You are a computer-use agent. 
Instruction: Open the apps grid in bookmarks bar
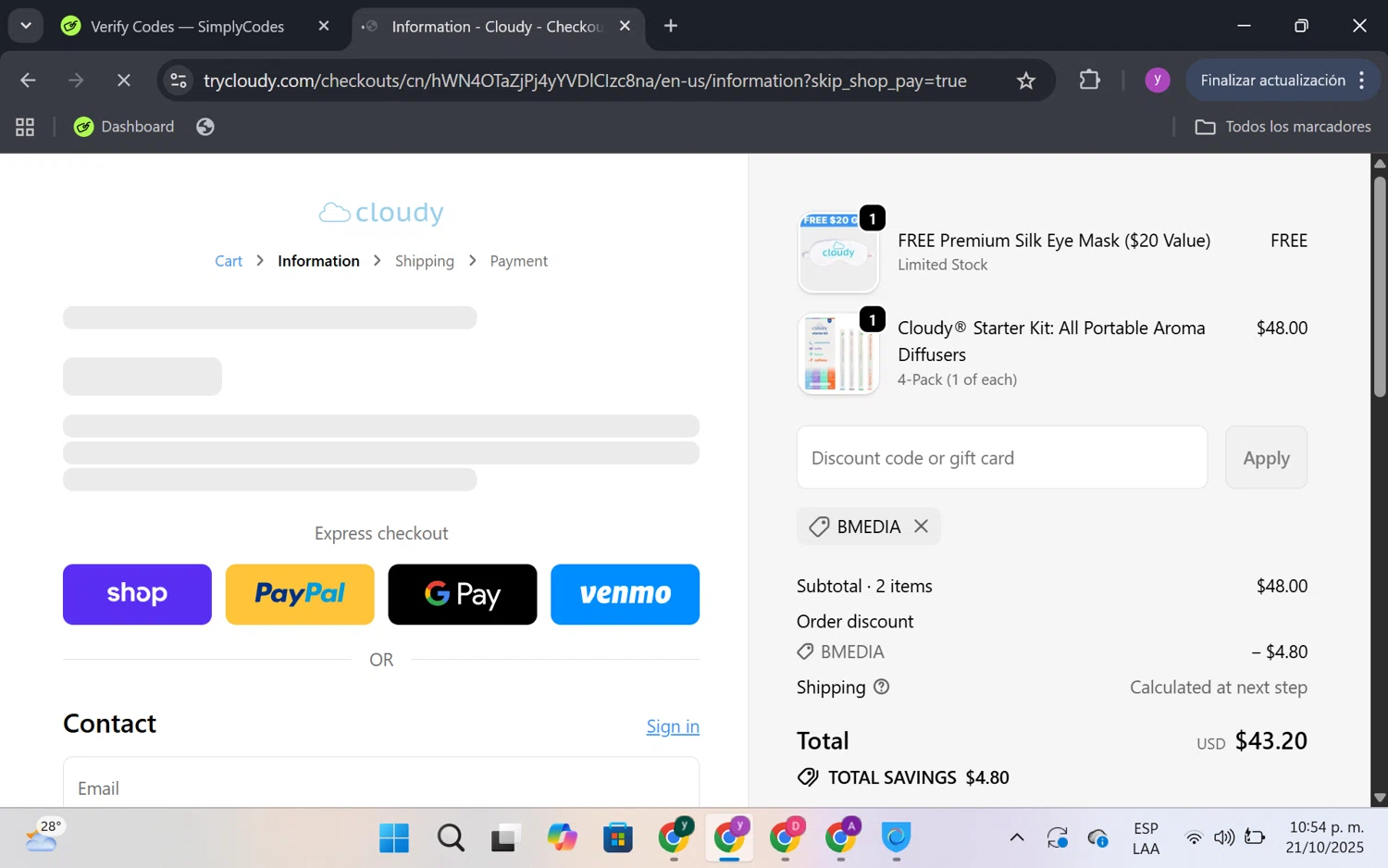pos(25,127)
